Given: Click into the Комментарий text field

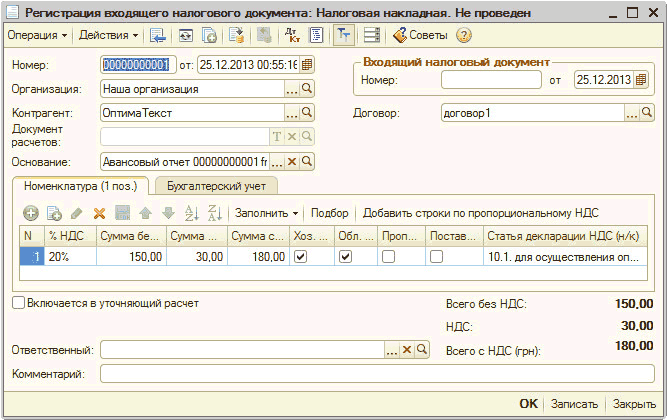Looking at the screenshot, I should pyautogui.click(x=375, y=374).
